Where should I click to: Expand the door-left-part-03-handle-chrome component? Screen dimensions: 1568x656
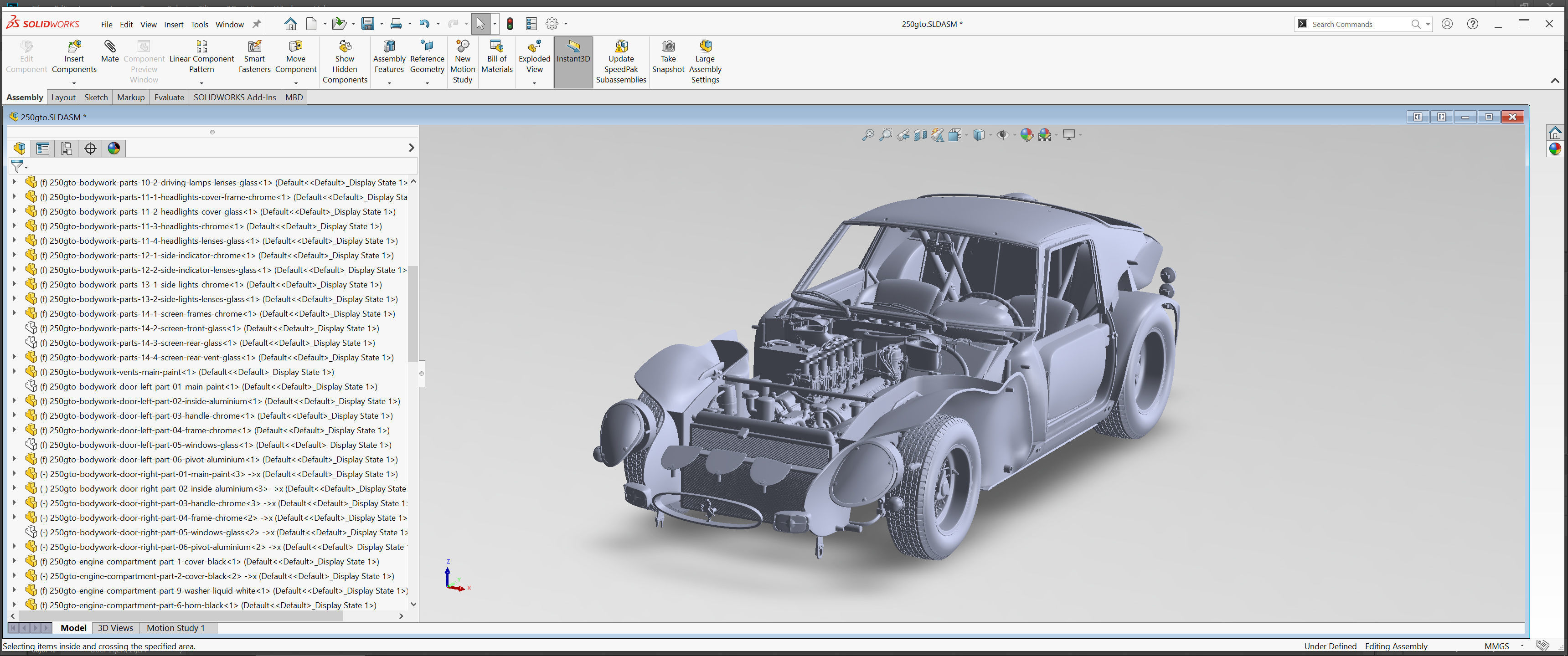(15, 415)
